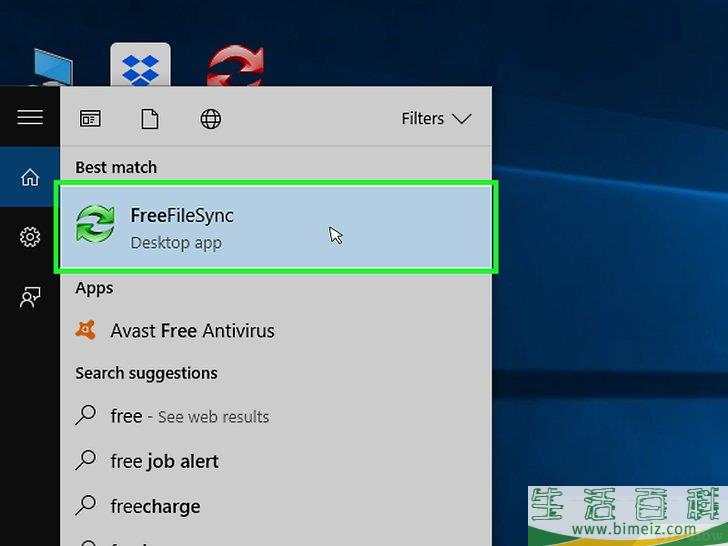
Task: Go to Home in the search sidebar
Action: coord(30,177)
